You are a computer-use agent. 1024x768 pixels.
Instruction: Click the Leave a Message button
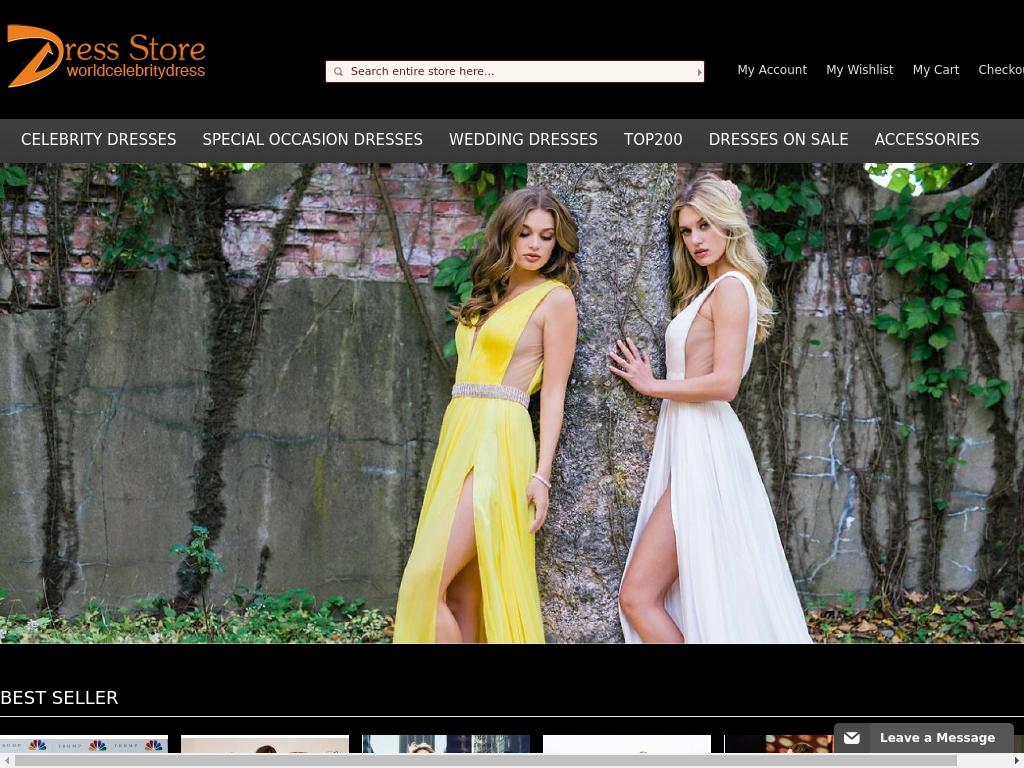936,738
